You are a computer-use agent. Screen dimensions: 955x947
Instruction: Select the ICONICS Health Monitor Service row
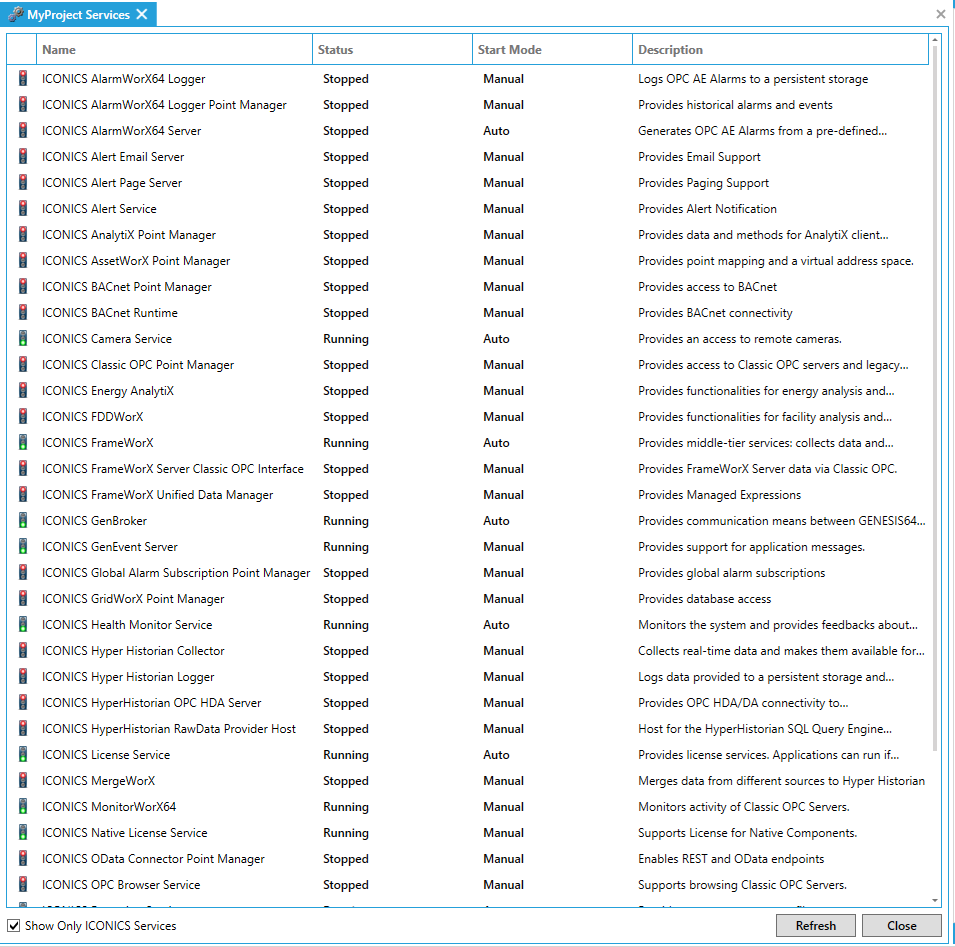[x=127, y=625]
